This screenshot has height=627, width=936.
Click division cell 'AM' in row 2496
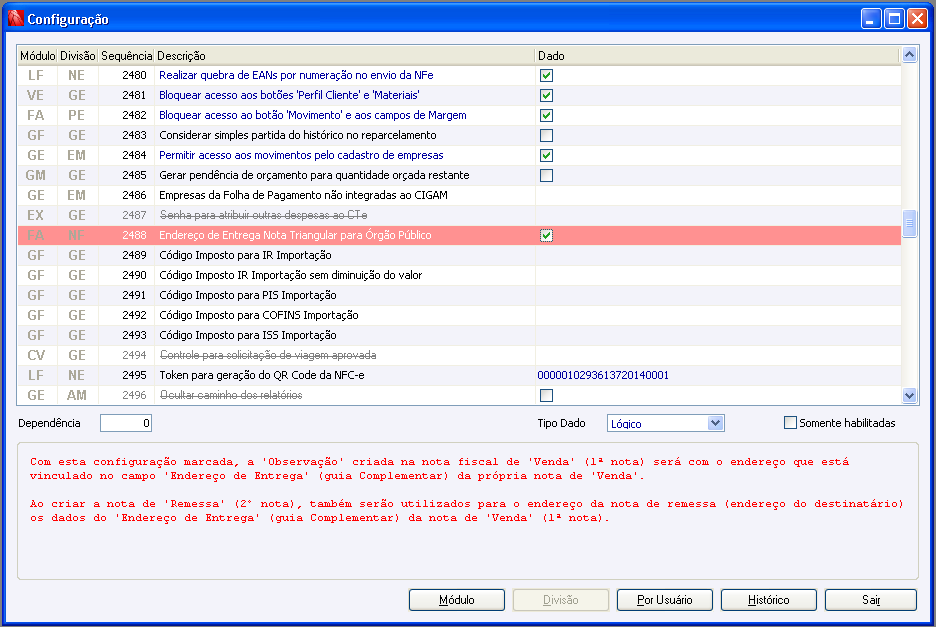pyautogui.click(x=76, y=395)
